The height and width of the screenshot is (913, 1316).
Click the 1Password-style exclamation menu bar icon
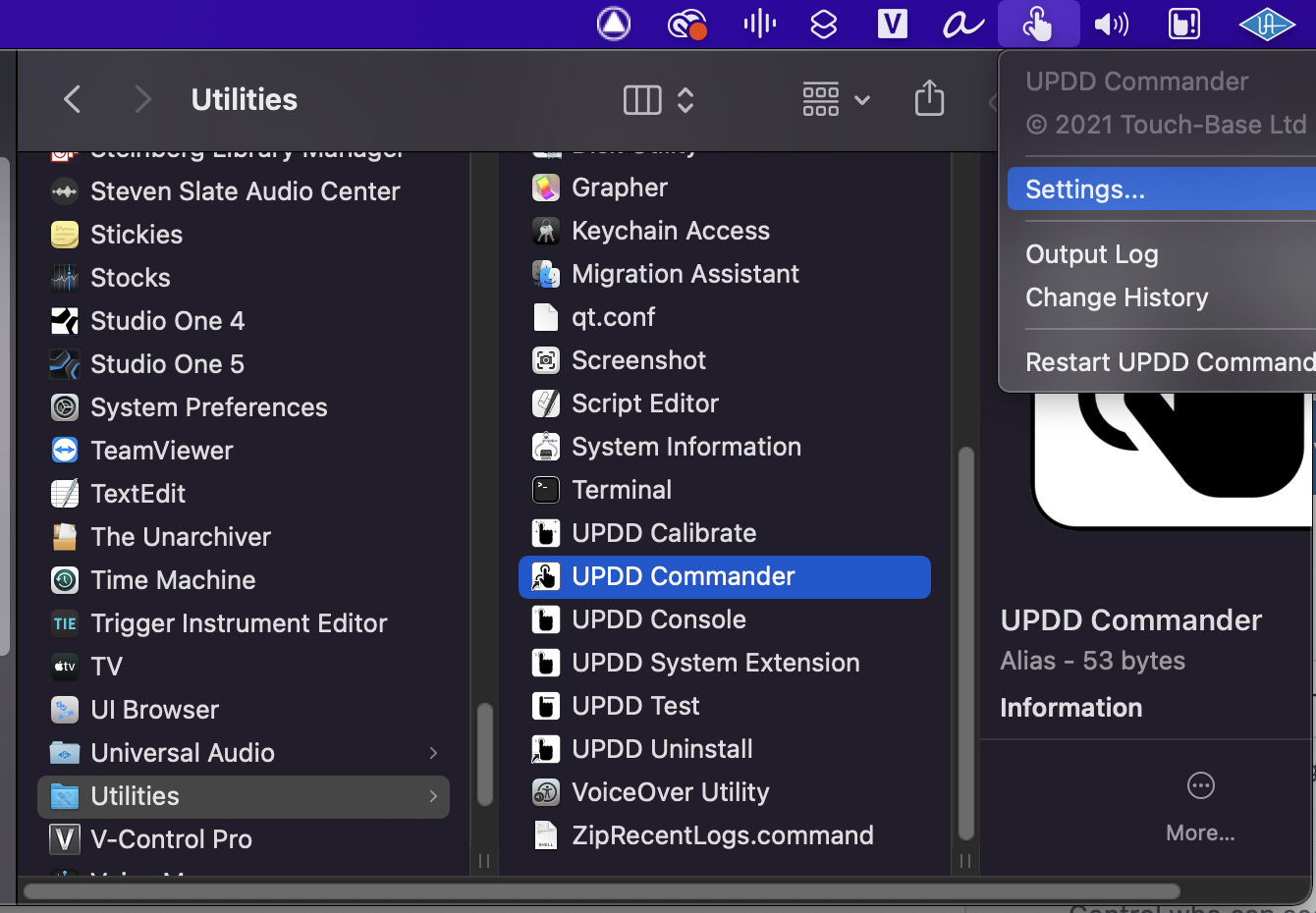point(1184,23)
